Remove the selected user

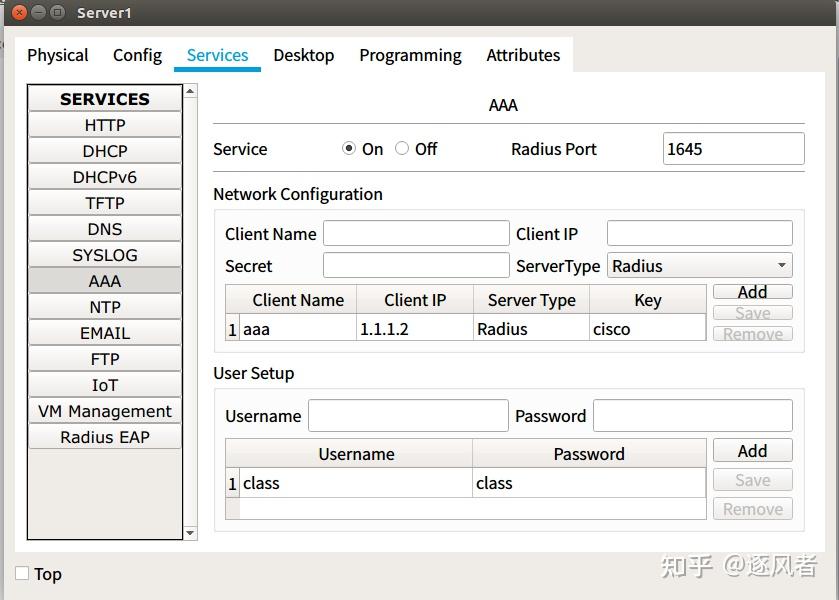pyautogui.click(x=752, y=509)
